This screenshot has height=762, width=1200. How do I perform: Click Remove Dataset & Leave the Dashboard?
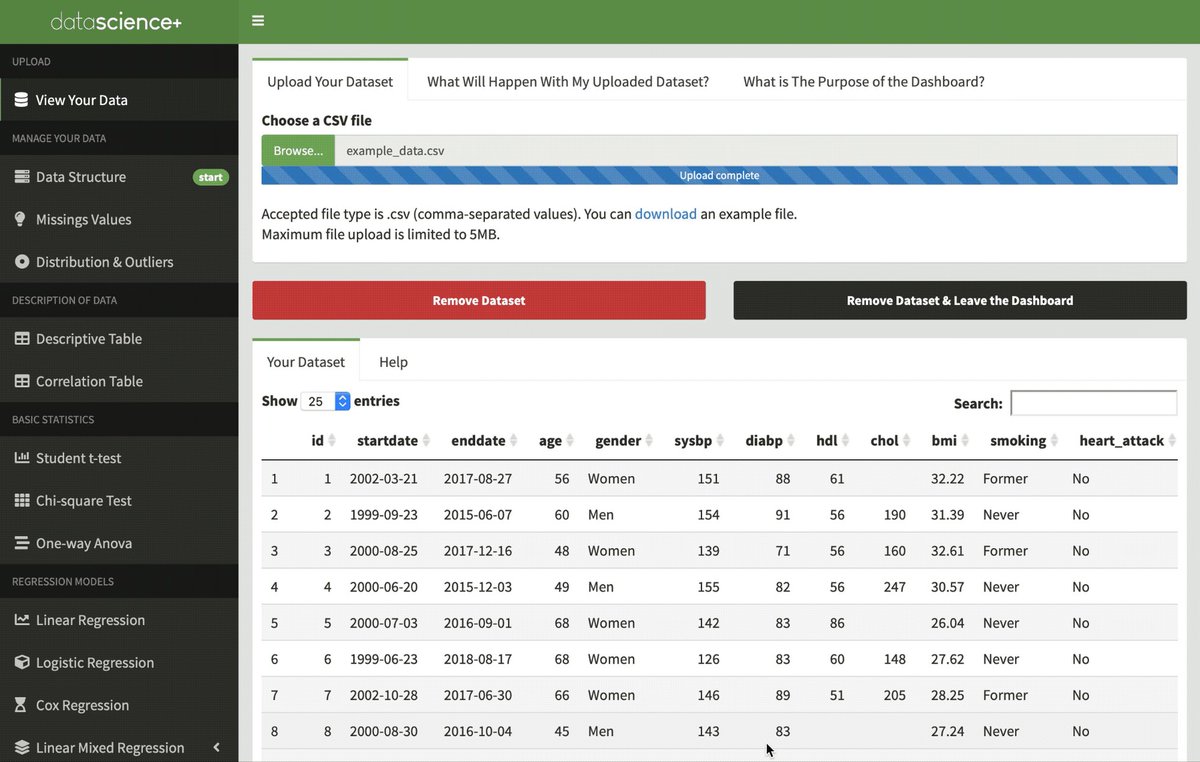point(960,300)
